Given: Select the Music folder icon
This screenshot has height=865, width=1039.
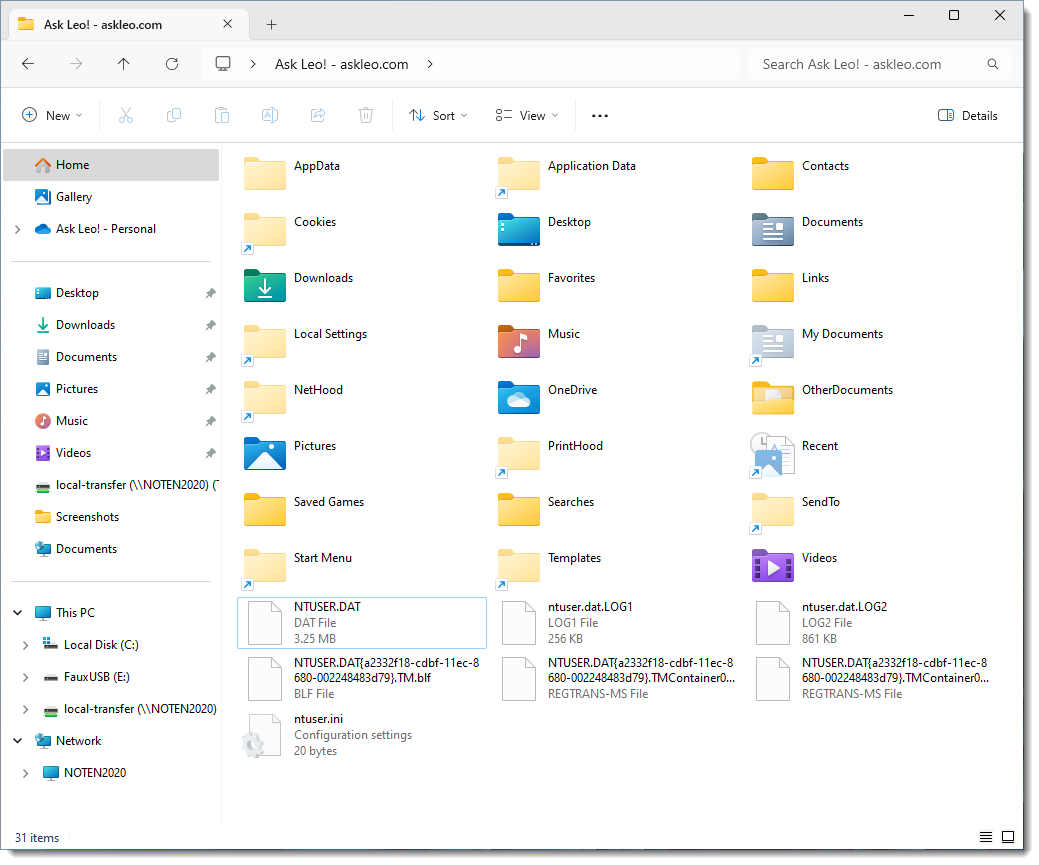Looking at the screenshot, I should 519,341.
